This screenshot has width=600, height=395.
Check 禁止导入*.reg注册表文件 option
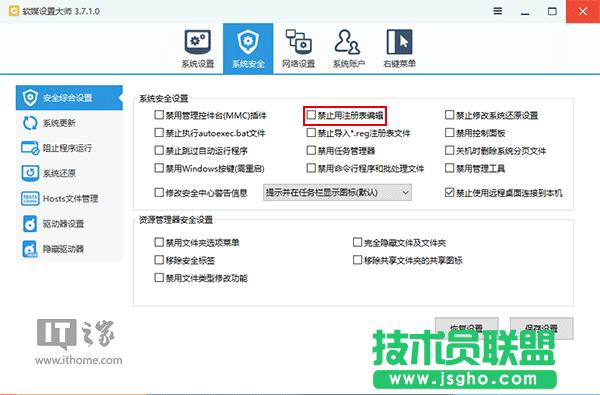pos(311,133)
